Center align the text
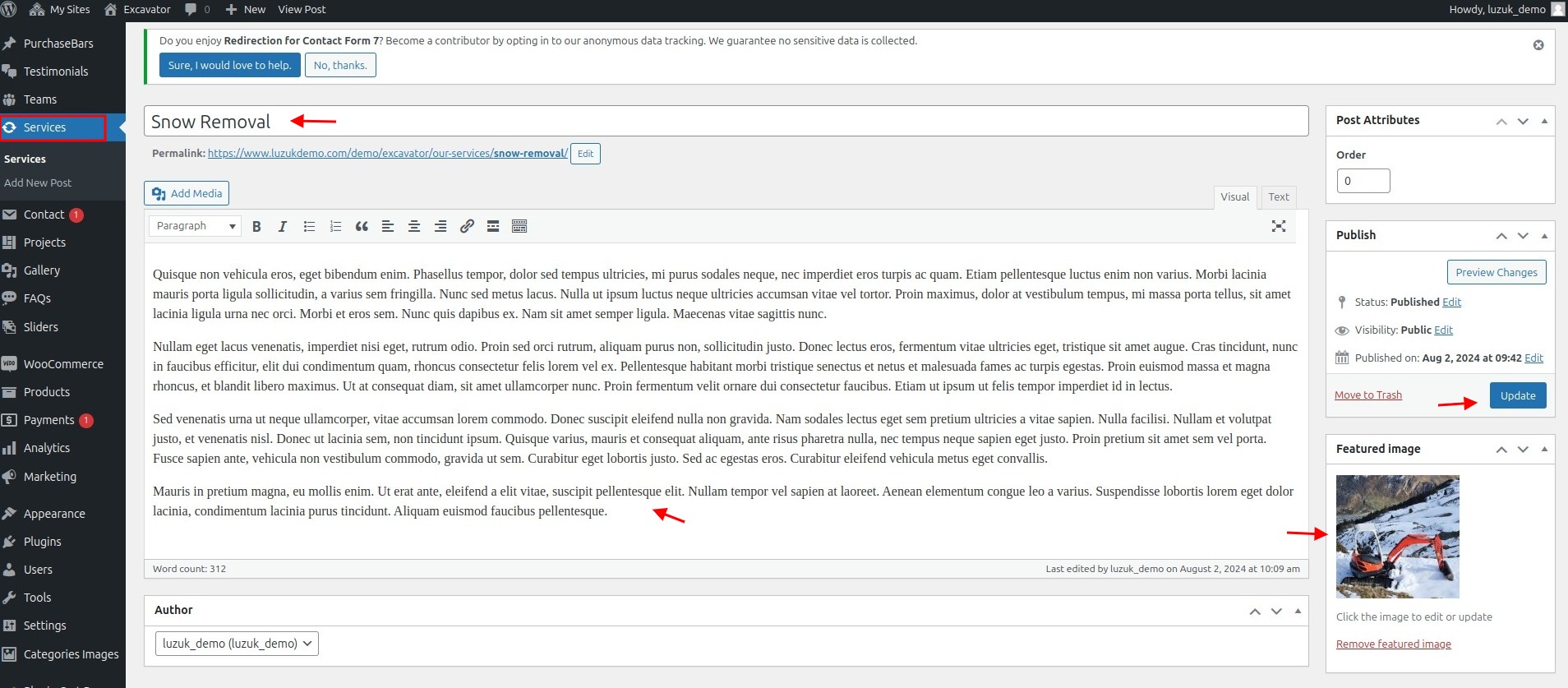1568x688 pixels. pyautogui.click(x=414, y=226)
